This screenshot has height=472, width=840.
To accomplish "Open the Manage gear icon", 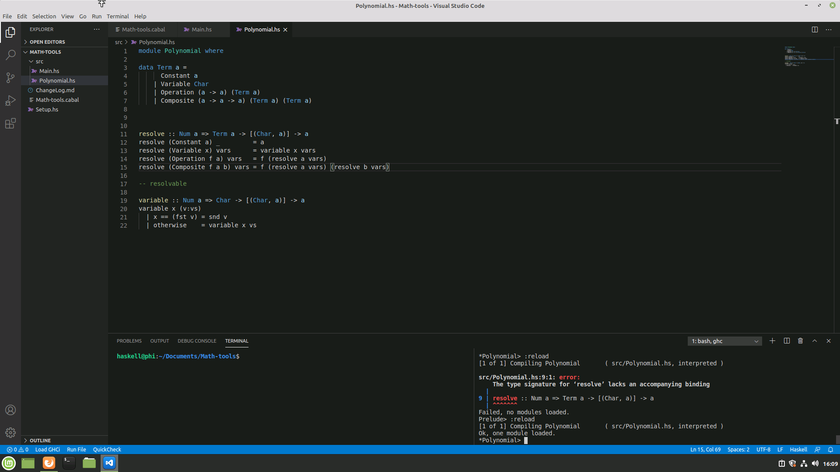I will (10, 432).
